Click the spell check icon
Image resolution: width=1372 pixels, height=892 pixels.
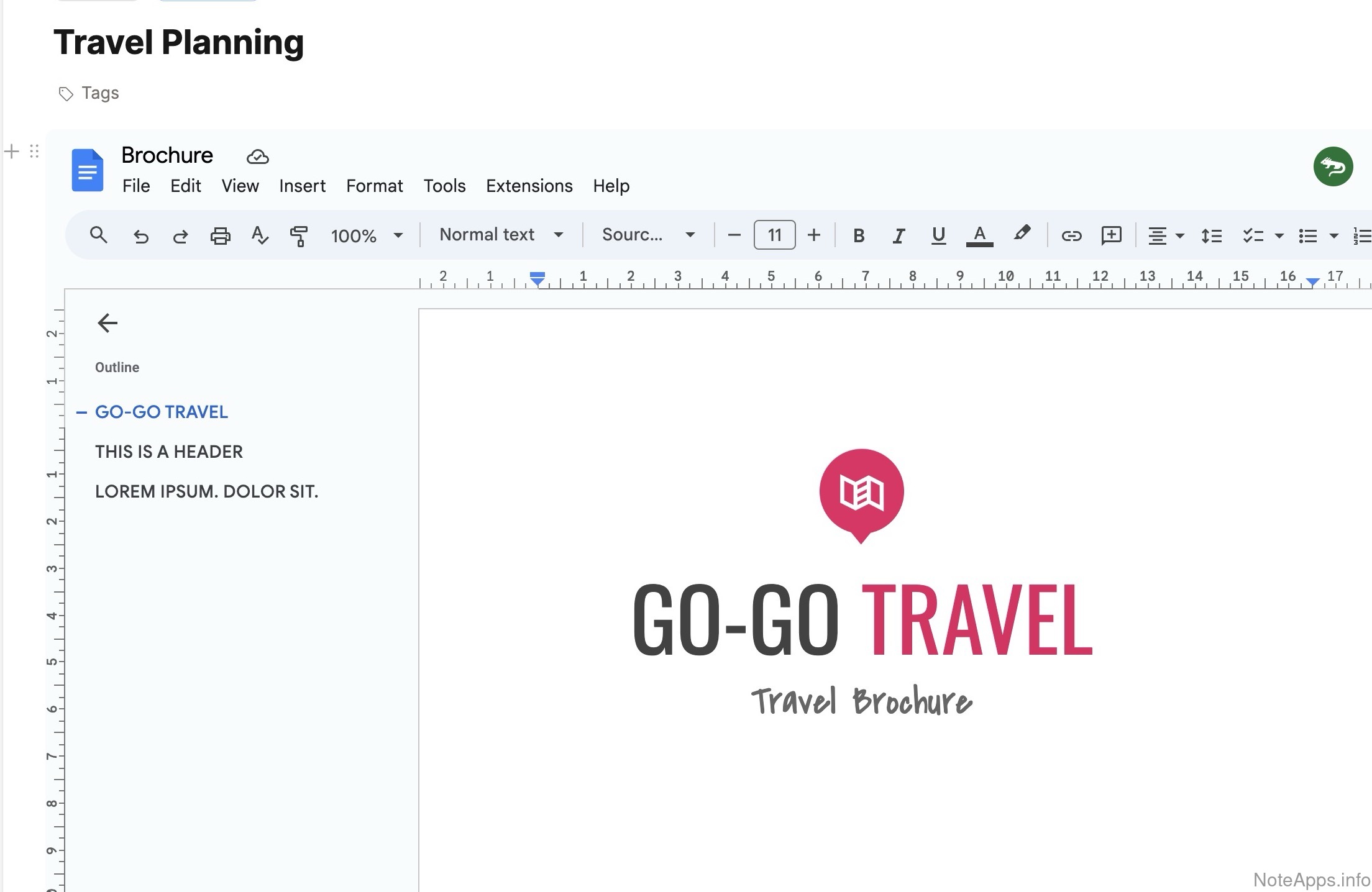[260, 235]
